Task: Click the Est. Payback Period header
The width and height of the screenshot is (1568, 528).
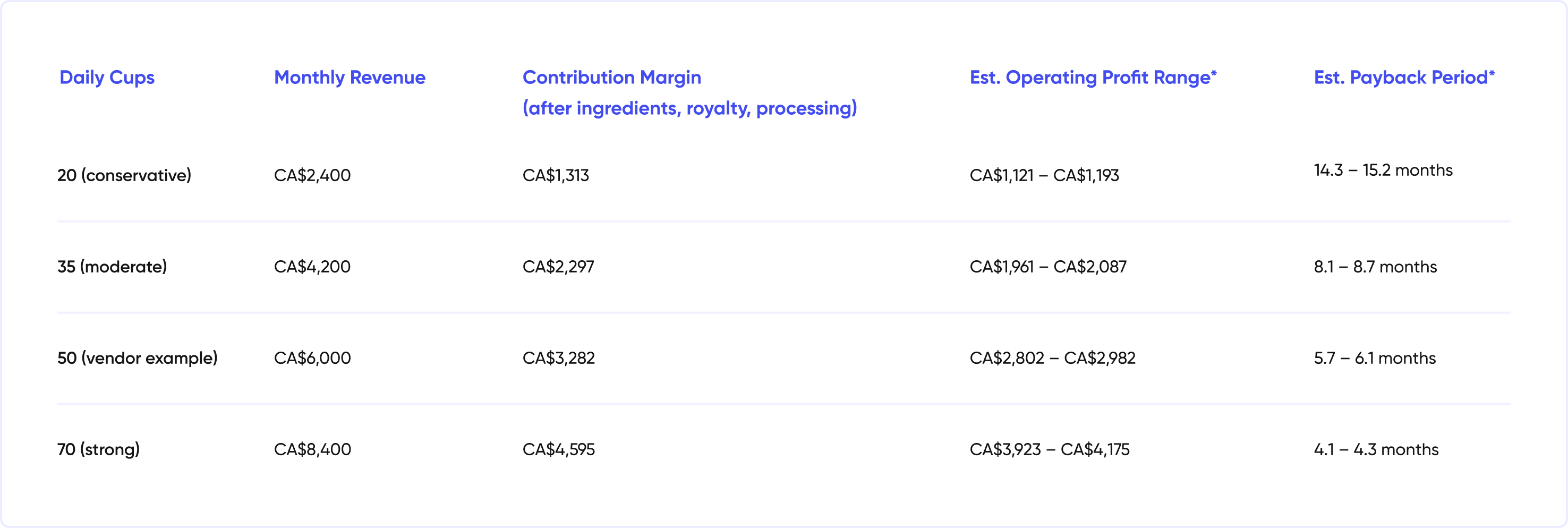Action: pyautogui.click(x=1404, y=78)
